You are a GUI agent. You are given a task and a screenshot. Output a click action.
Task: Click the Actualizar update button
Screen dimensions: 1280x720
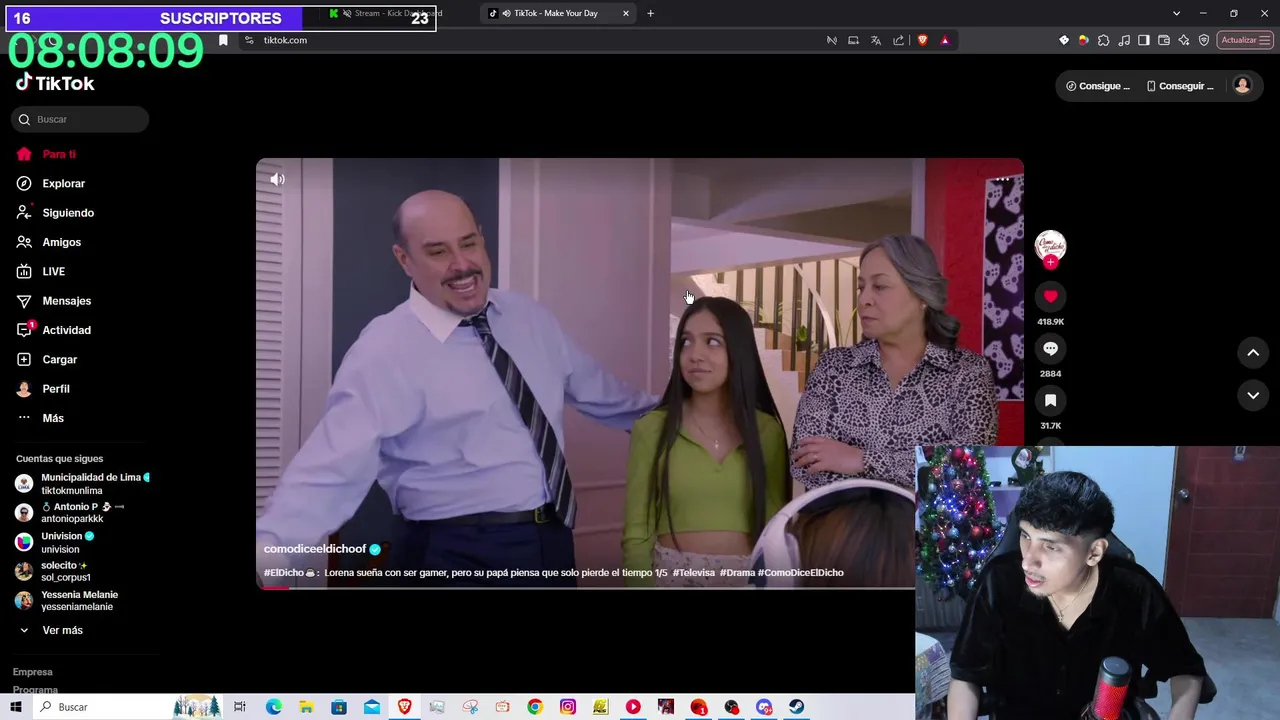pyautogui.click(x=1245, y=40)
